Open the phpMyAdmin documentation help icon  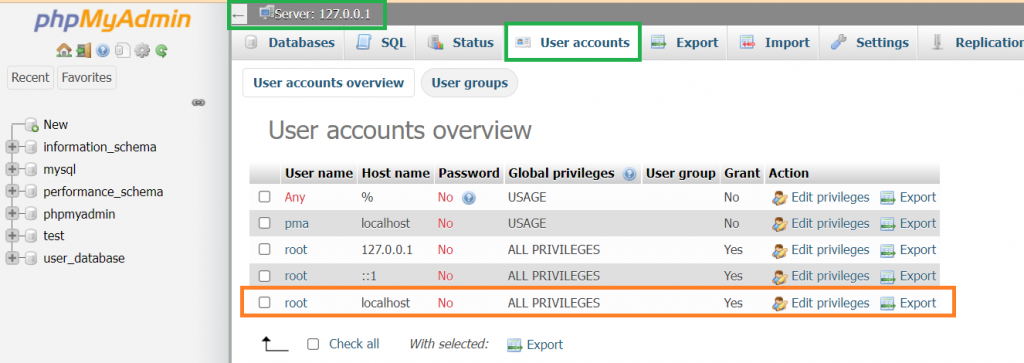point(103,50)
